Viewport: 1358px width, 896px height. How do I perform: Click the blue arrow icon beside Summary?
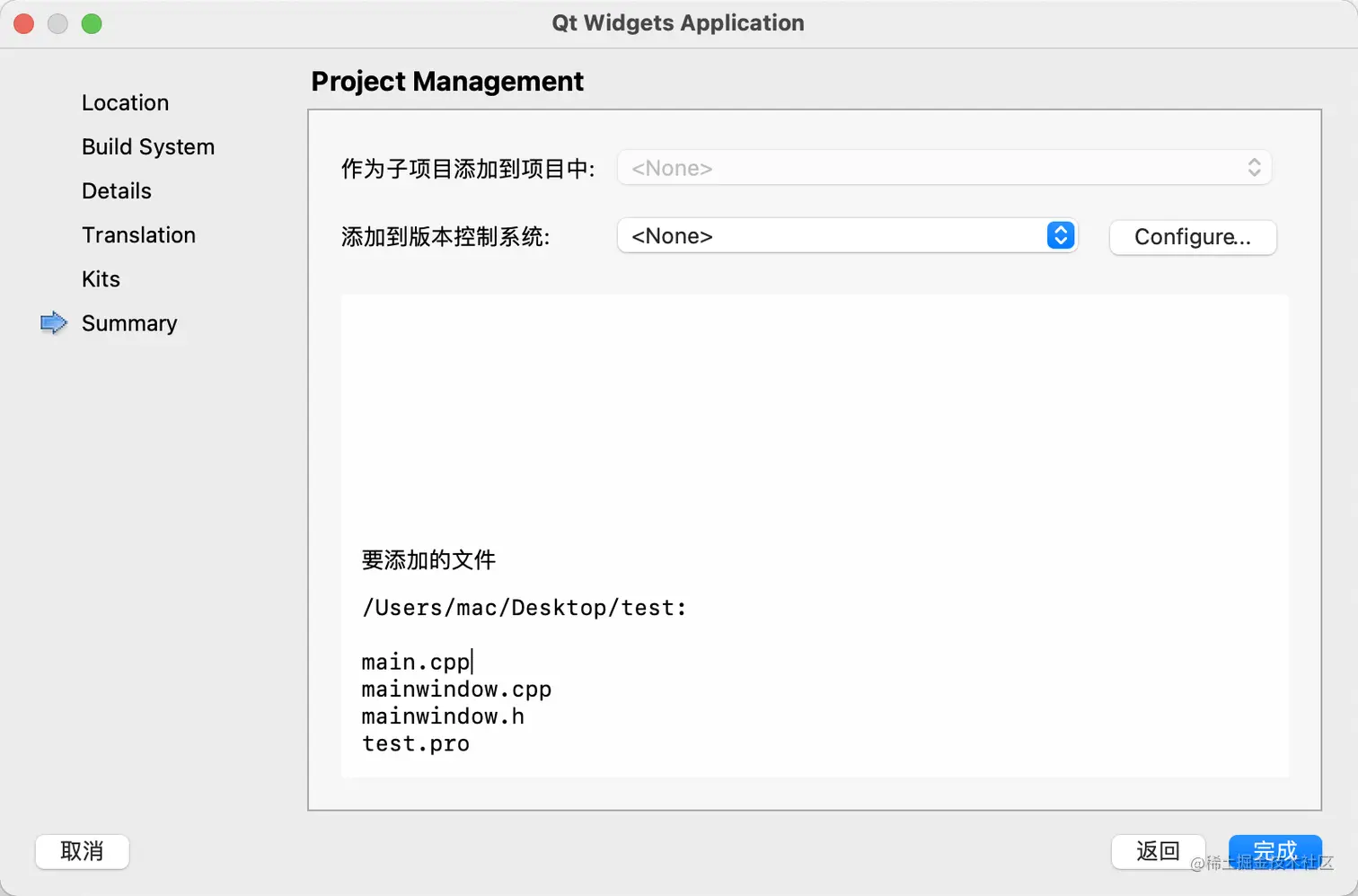[54, 323]
